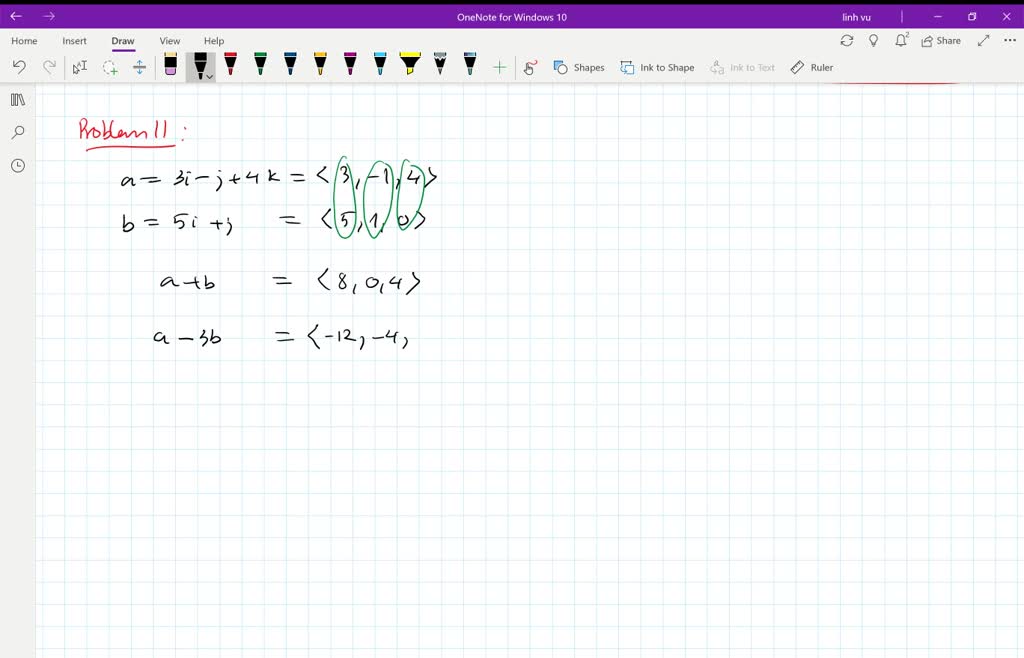Switch to the Insert ribbon tab
The width and height of the screenshot is (1024, 658).
tap(75, 40)
